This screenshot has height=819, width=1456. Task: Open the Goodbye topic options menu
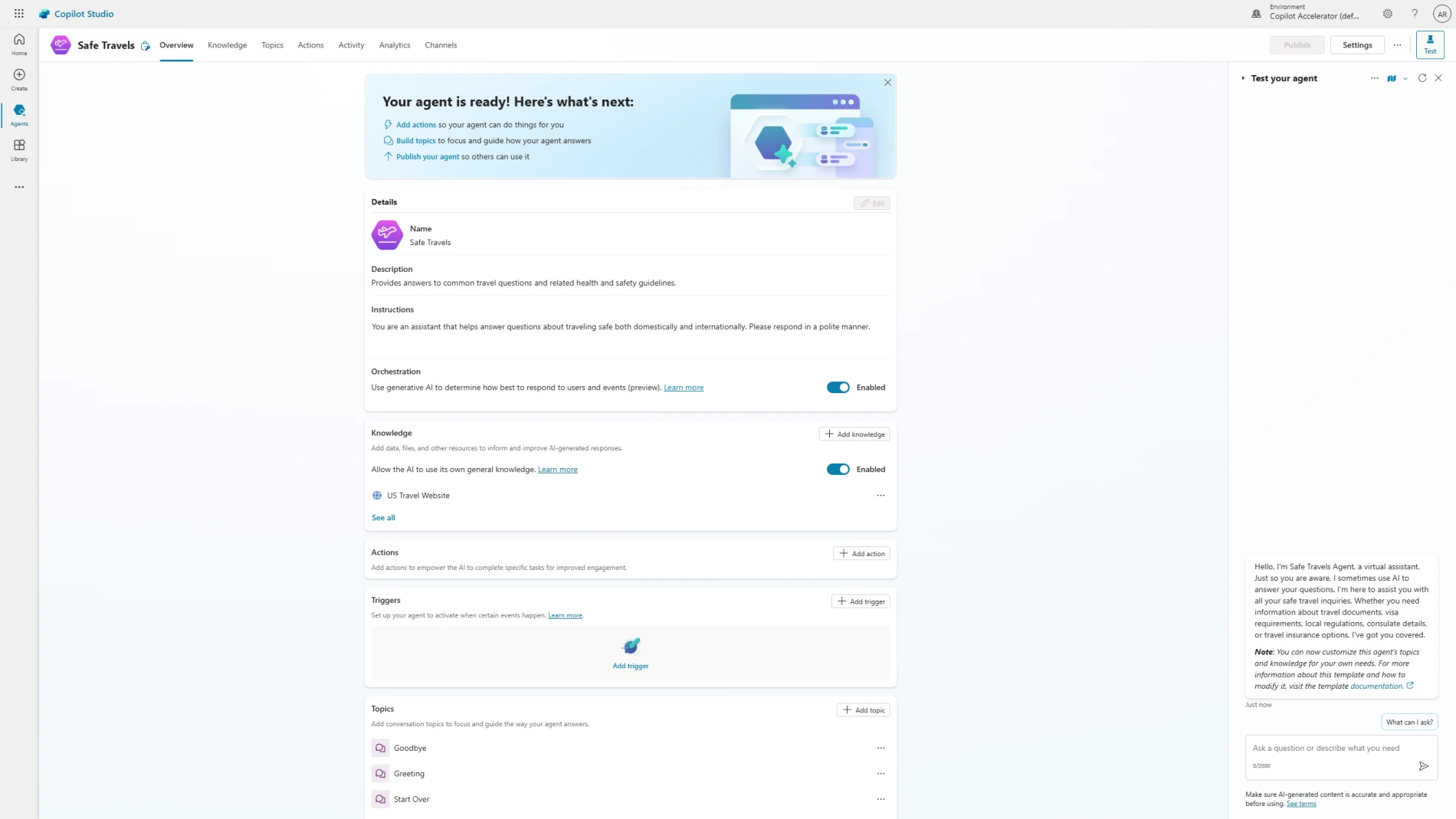point(880,748)
